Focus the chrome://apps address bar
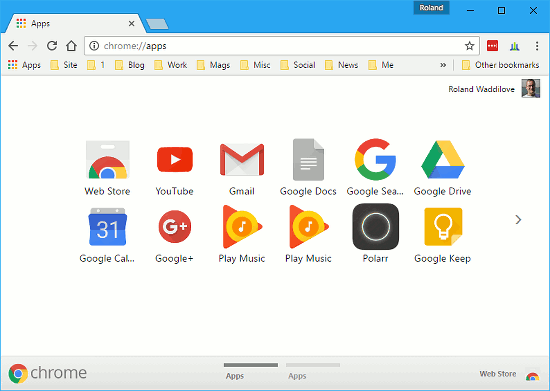This screenshot has width=550, height=391. click(282, 46)
